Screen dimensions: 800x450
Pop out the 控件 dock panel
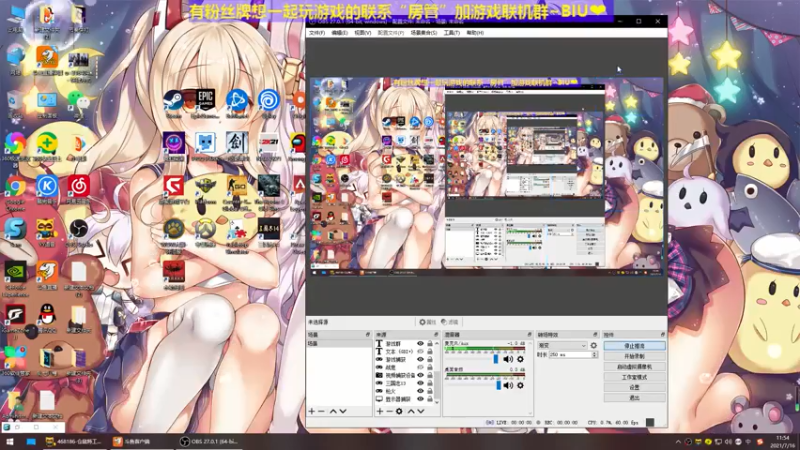click(663, 335)
